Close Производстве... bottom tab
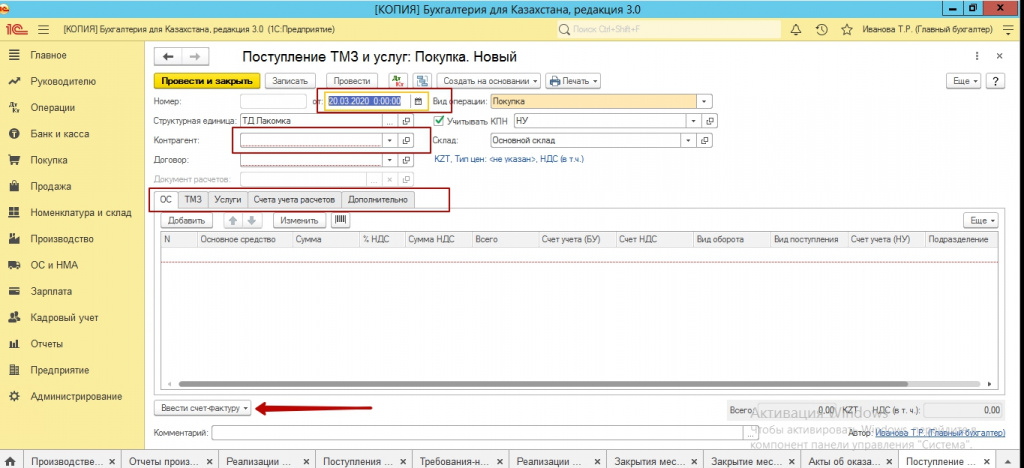Screen dimensions: 1024x468 click(112, 460)
